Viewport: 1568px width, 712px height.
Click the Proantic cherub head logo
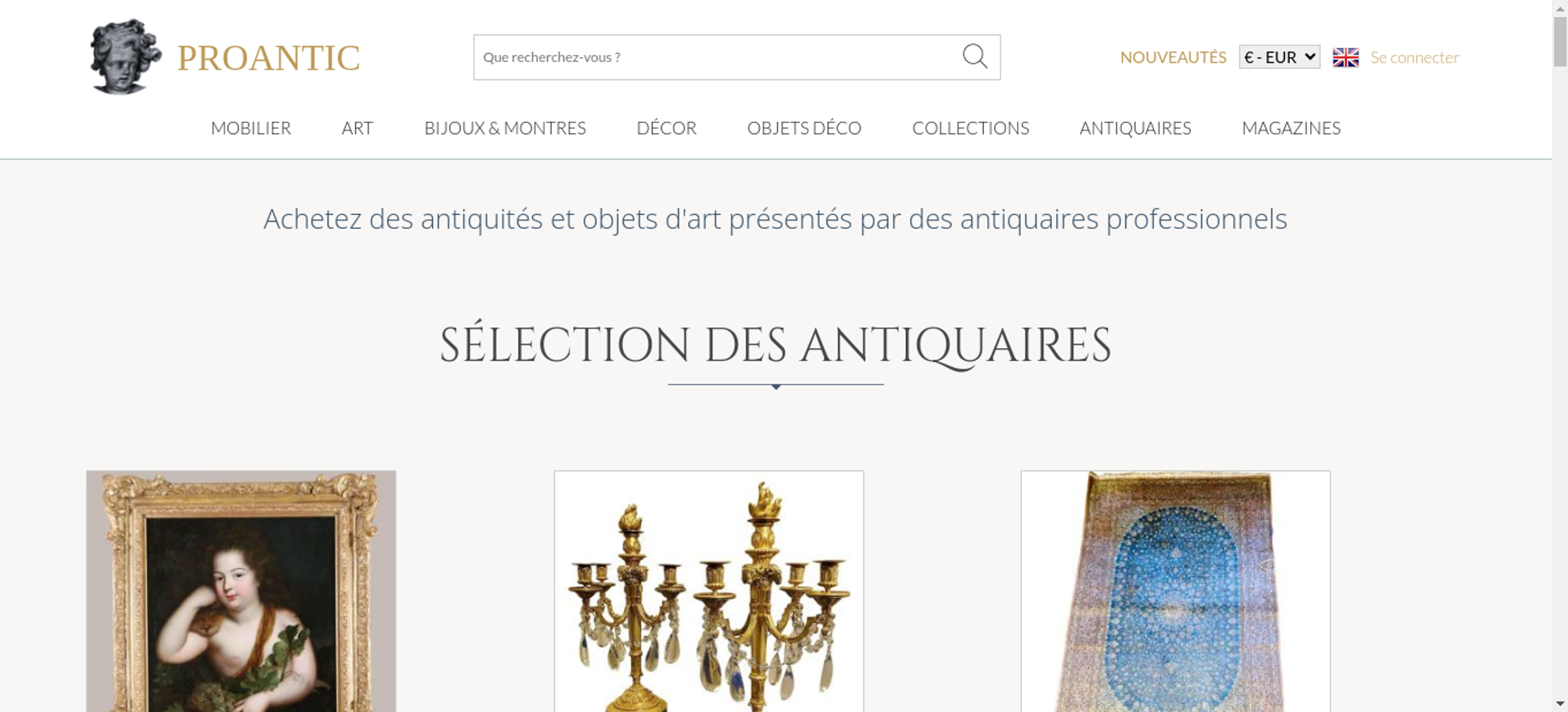pyautogui.click(x=125, y=56)
